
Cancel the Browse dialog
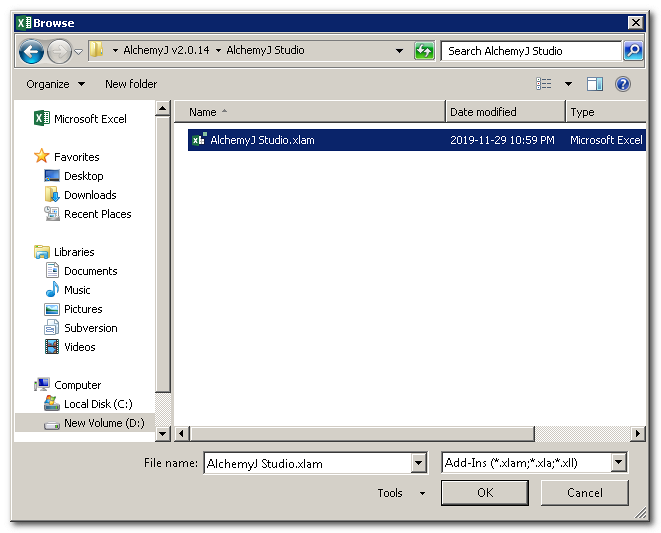coord(584,493)
